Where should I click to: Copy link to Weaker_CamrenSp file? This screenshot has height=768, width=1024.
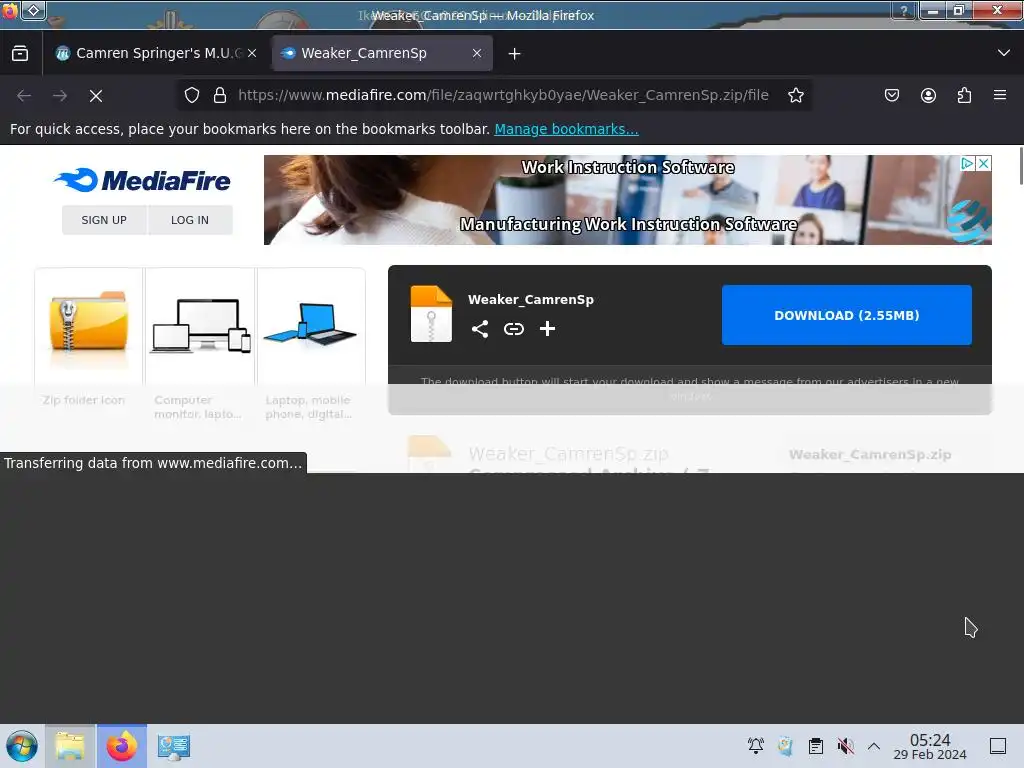514,328
